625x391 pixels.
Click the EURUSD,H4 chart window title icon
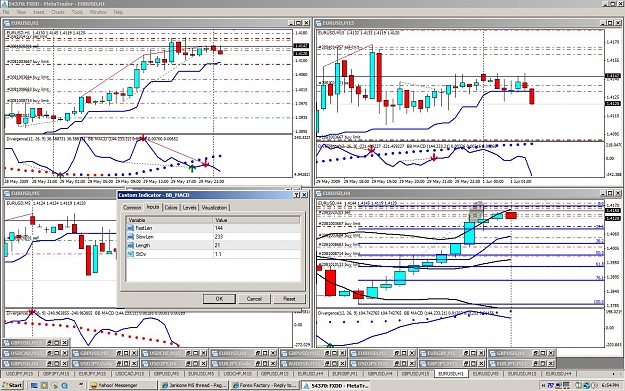(x=318, y=193)
